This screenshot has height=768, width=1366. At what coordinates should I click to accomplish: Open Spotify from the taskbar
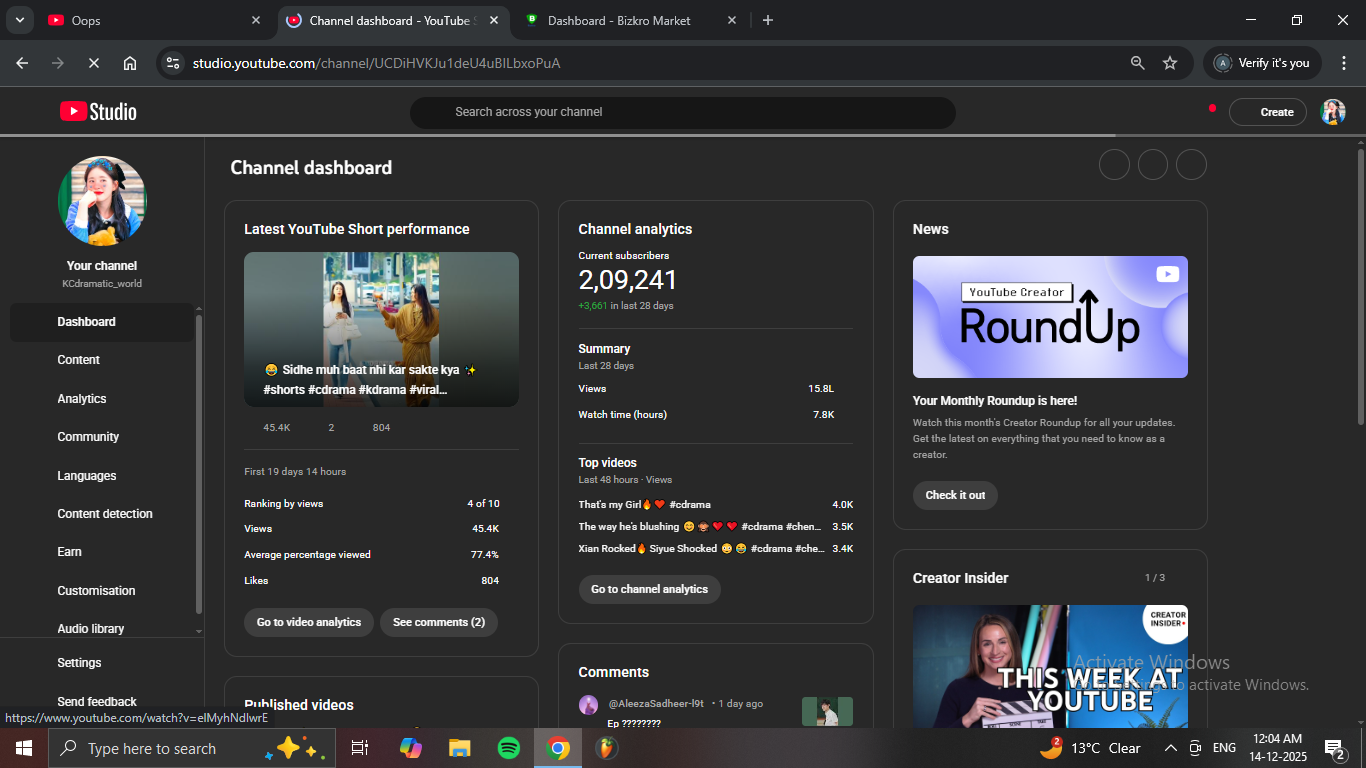click(509, 748)
